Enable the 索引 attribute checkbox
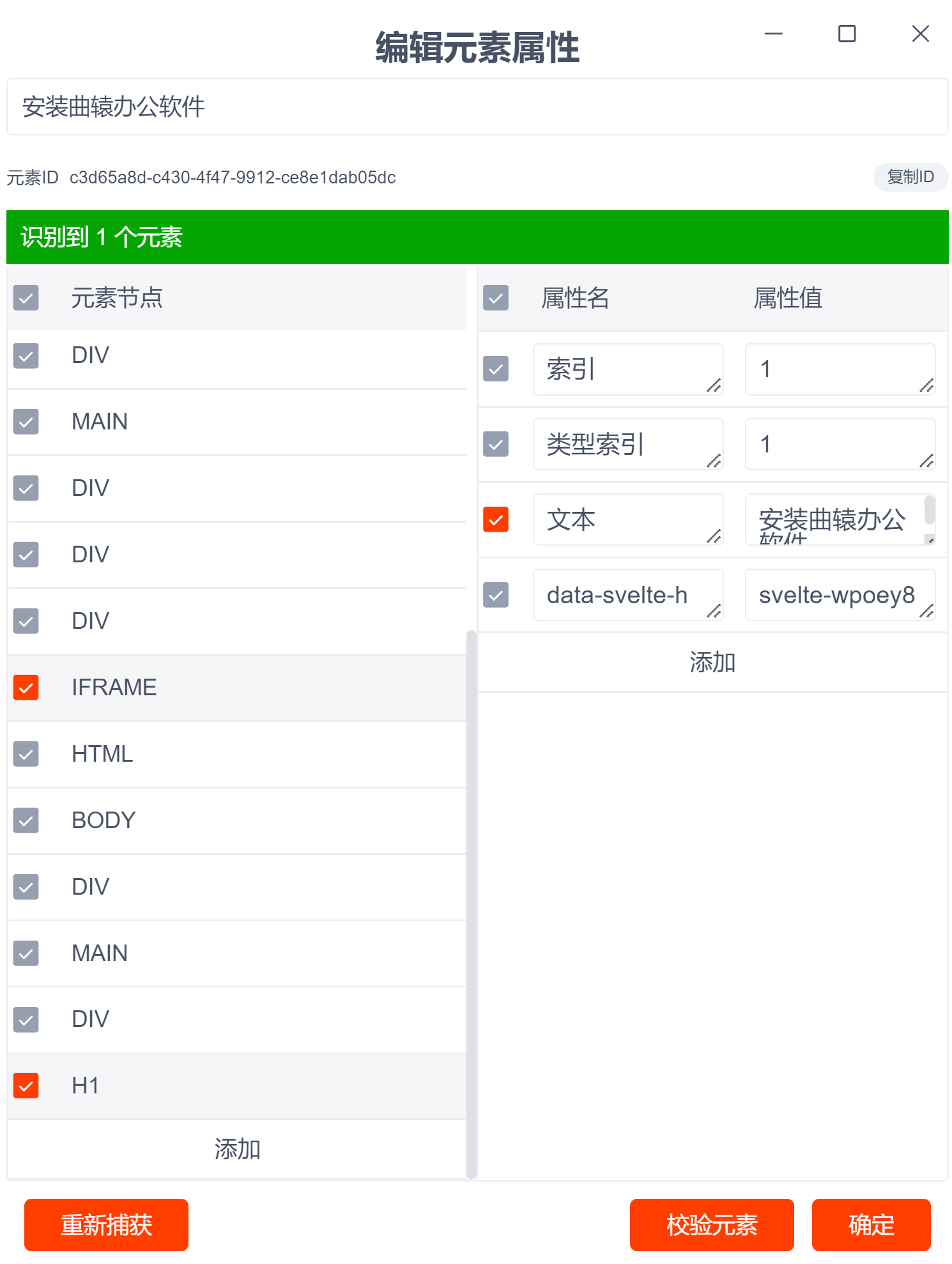The height and width of the screenshot is (1264, 952). 496,369
